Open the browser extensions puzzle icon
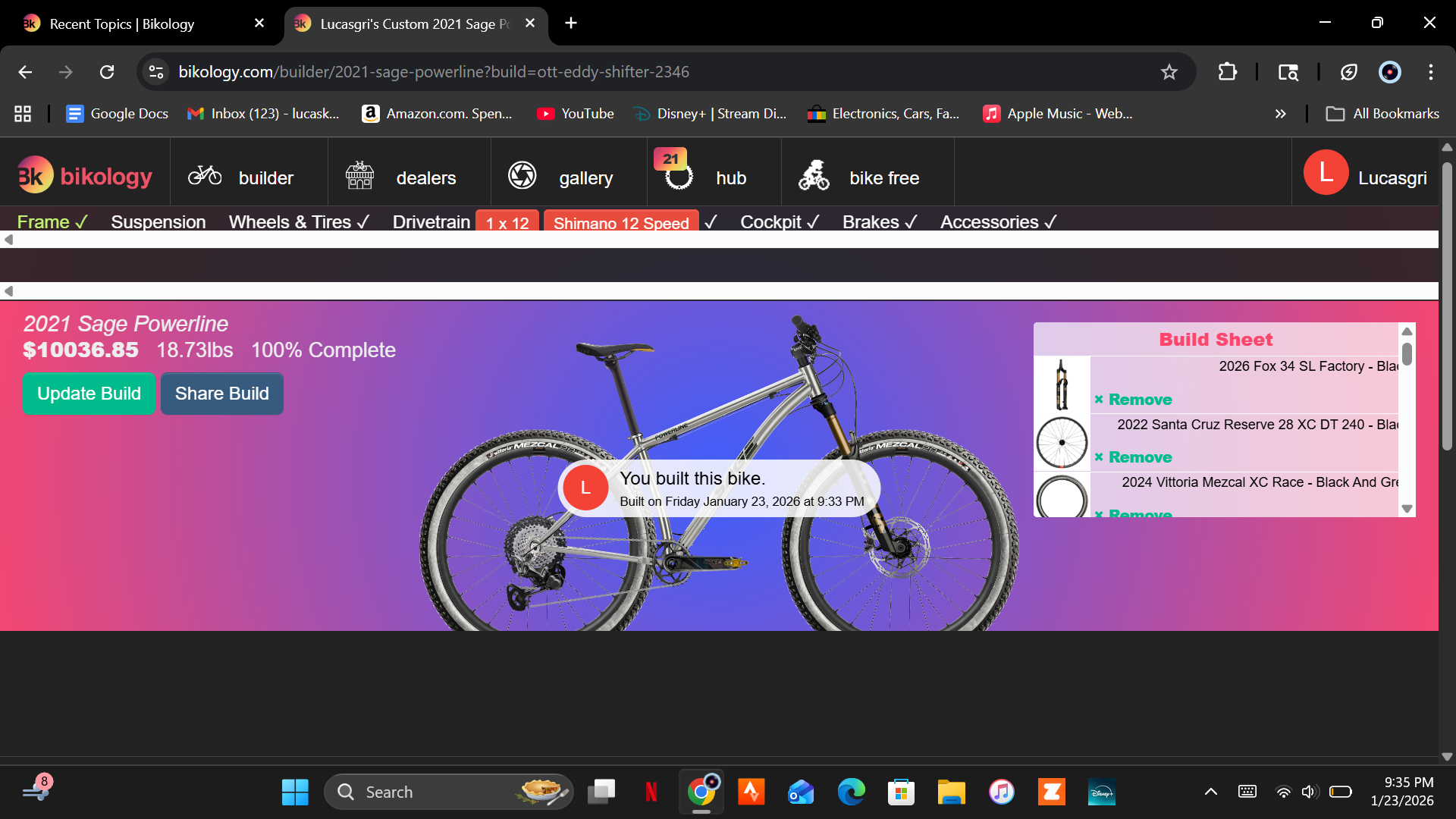The width and height of the screenshot is (1456, 819). click(x=1228, y=72)
